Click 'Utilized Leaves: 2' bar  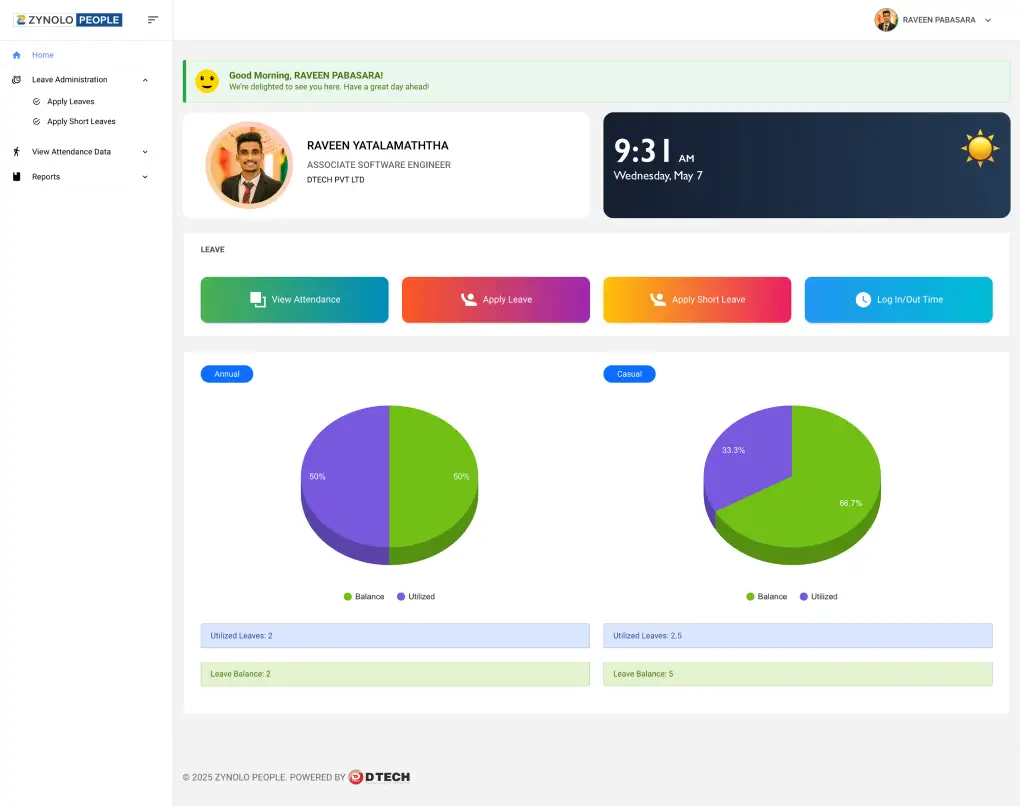pos(395,636)
